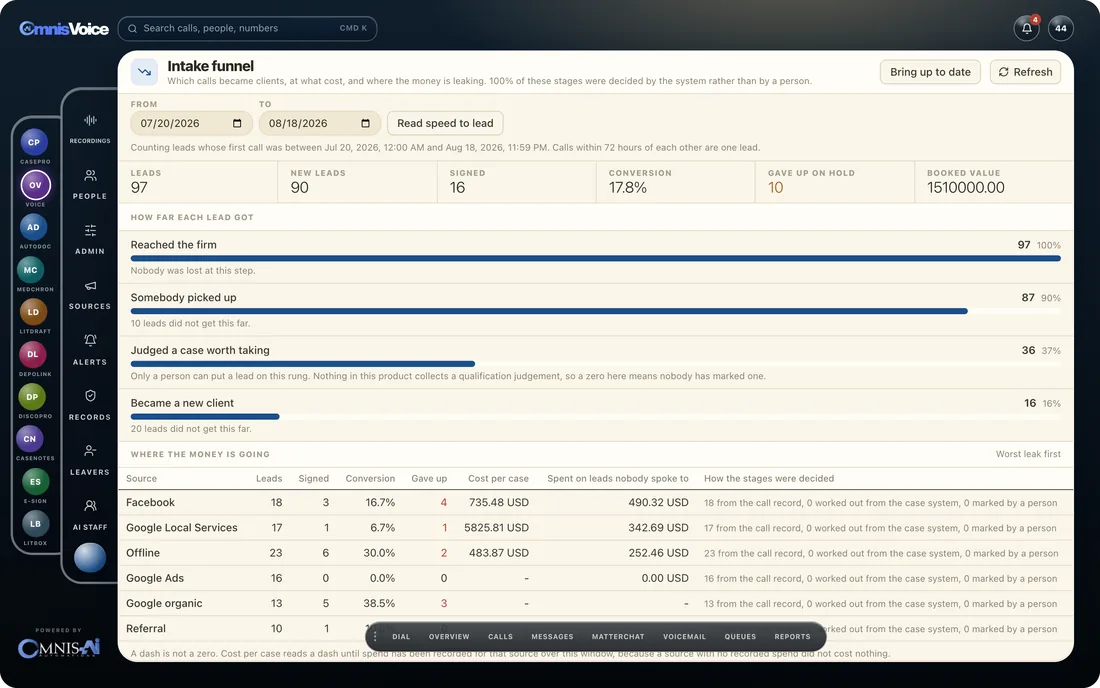
Task: Click the Conversion column header
Action: [x=370, y=479]
